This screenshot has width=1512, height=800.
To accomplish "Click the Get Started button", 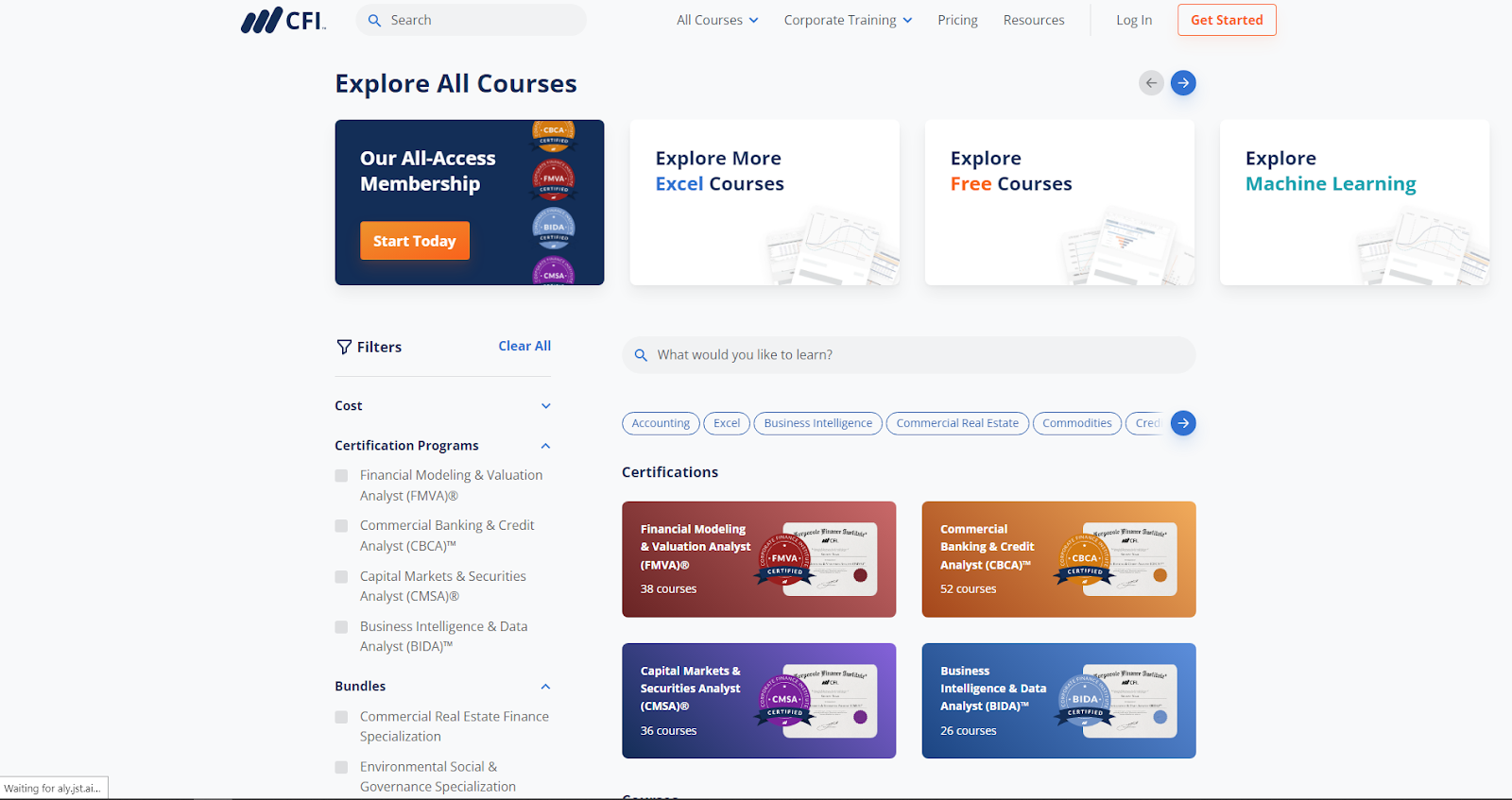I will [1227, 20].
